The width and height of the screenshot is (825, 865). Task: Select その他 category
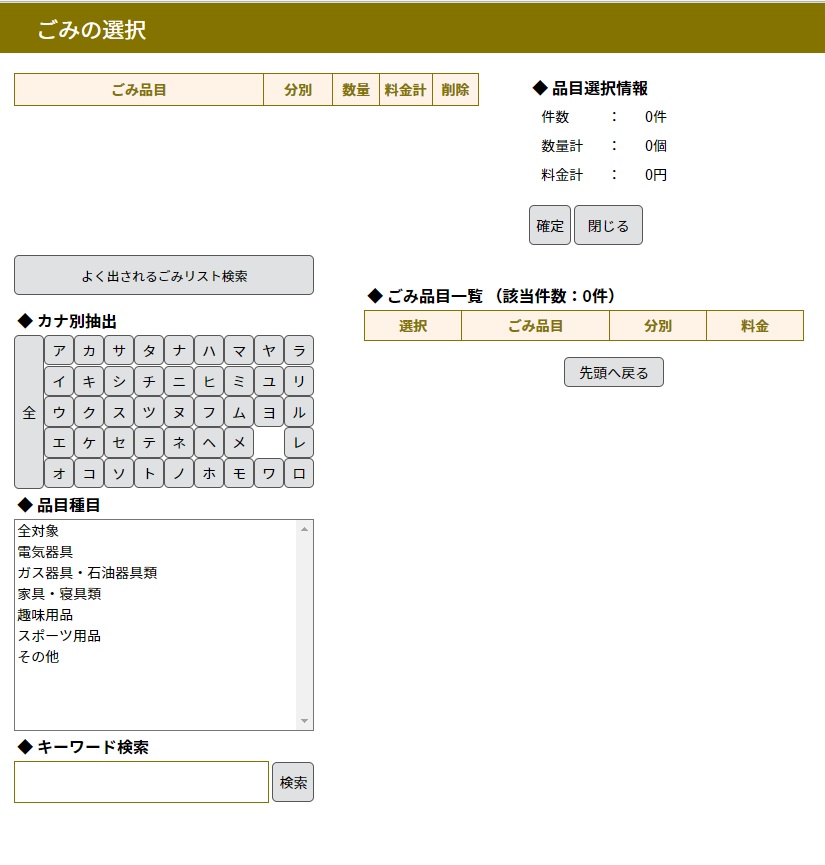(156, 656)
